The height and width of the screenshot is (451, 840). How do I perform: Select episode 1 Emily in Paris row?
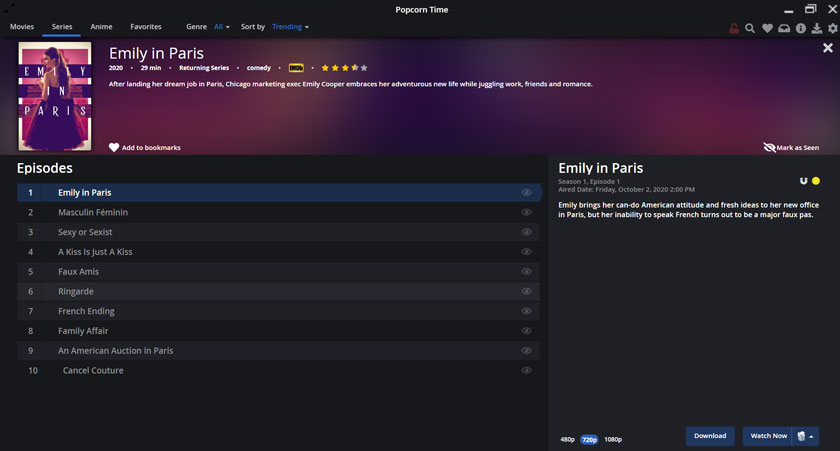(279, 192)
